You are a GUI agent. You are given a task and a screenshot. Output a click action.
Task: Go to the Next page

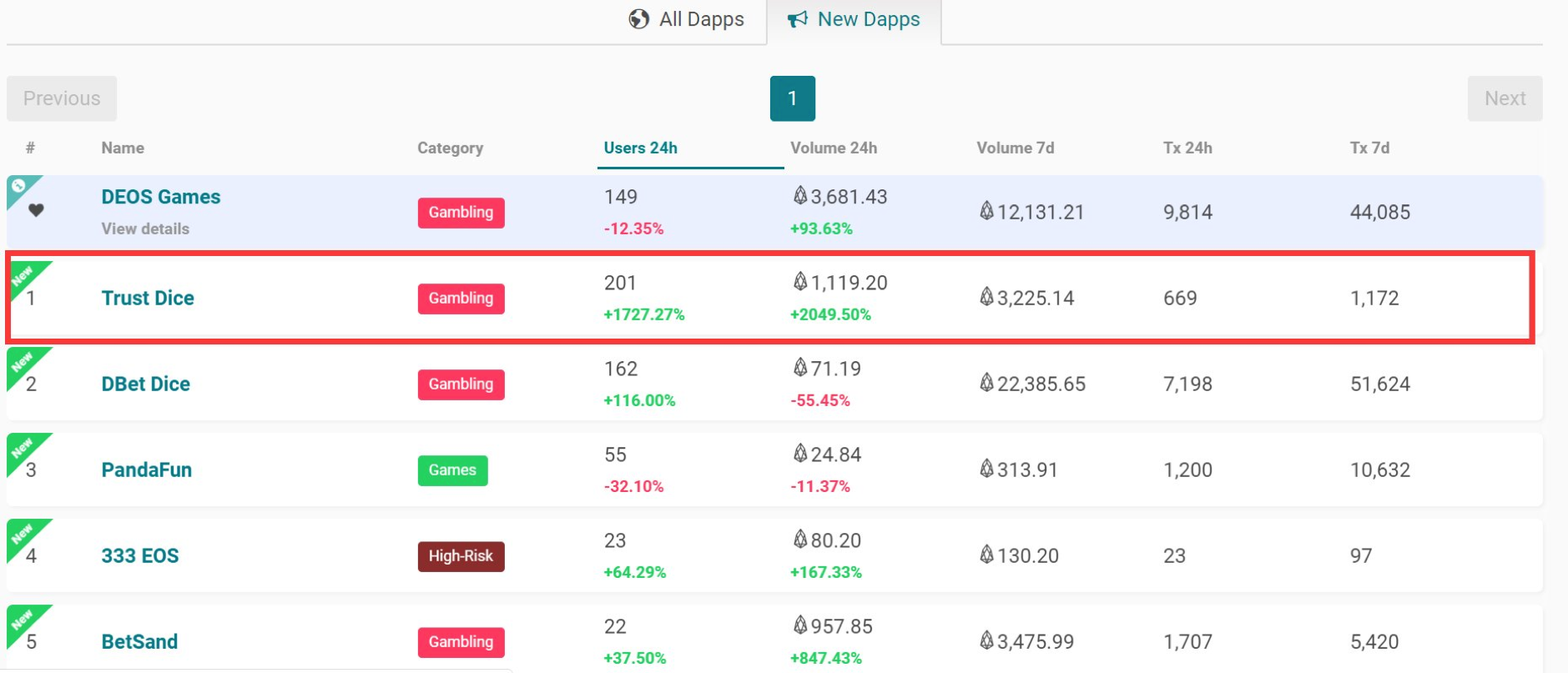point(1505,98)
